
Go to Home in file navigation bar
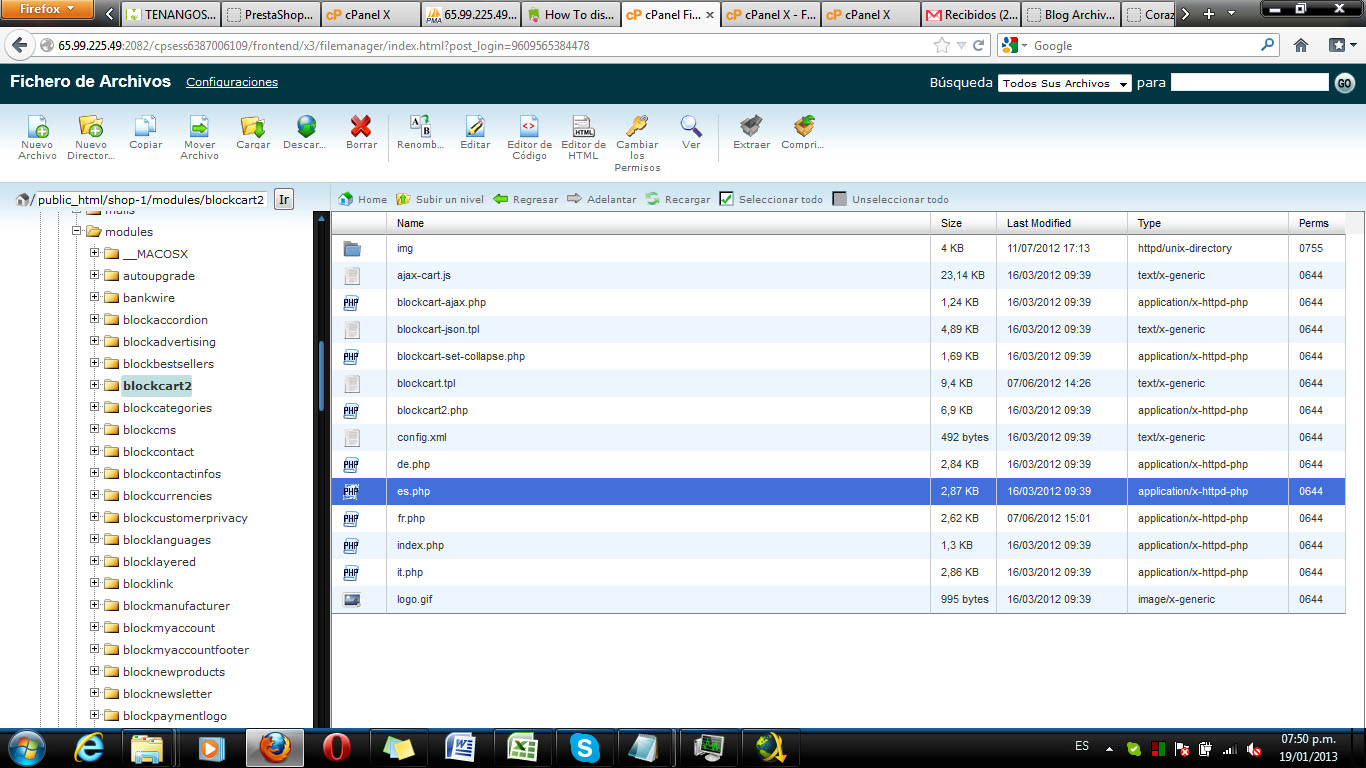coord(363,199)
